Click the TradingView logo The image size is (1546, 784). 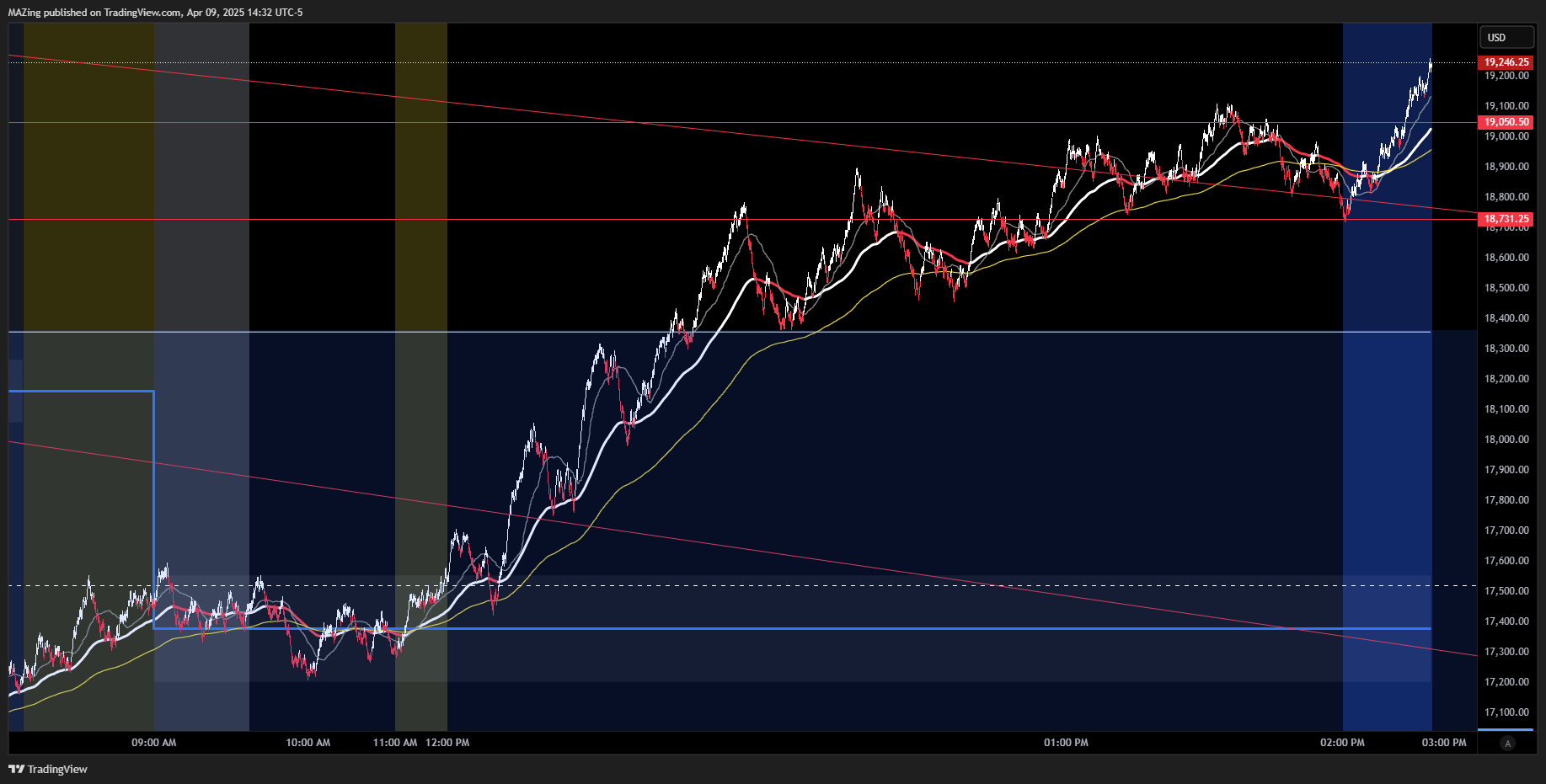pos(48,769)
